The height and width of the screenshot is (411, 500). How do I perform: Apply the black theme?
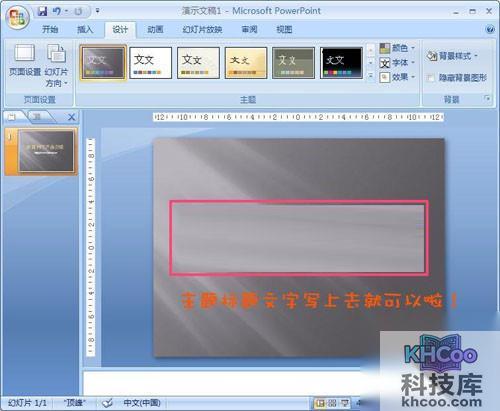341,63
